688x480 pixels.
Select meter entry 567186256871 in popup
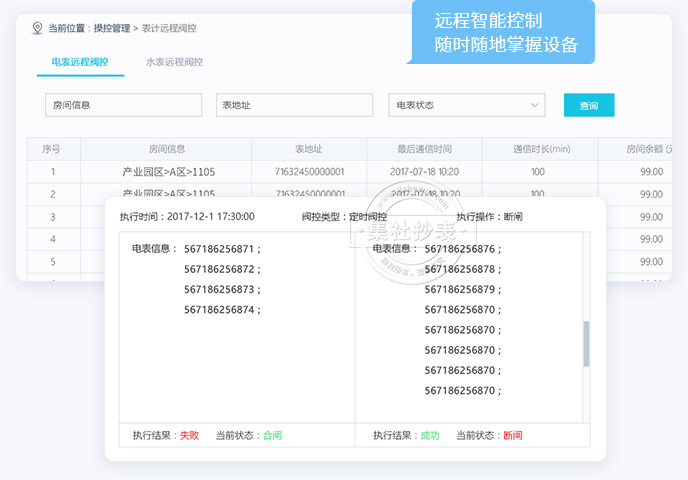[x=220, y=249]
